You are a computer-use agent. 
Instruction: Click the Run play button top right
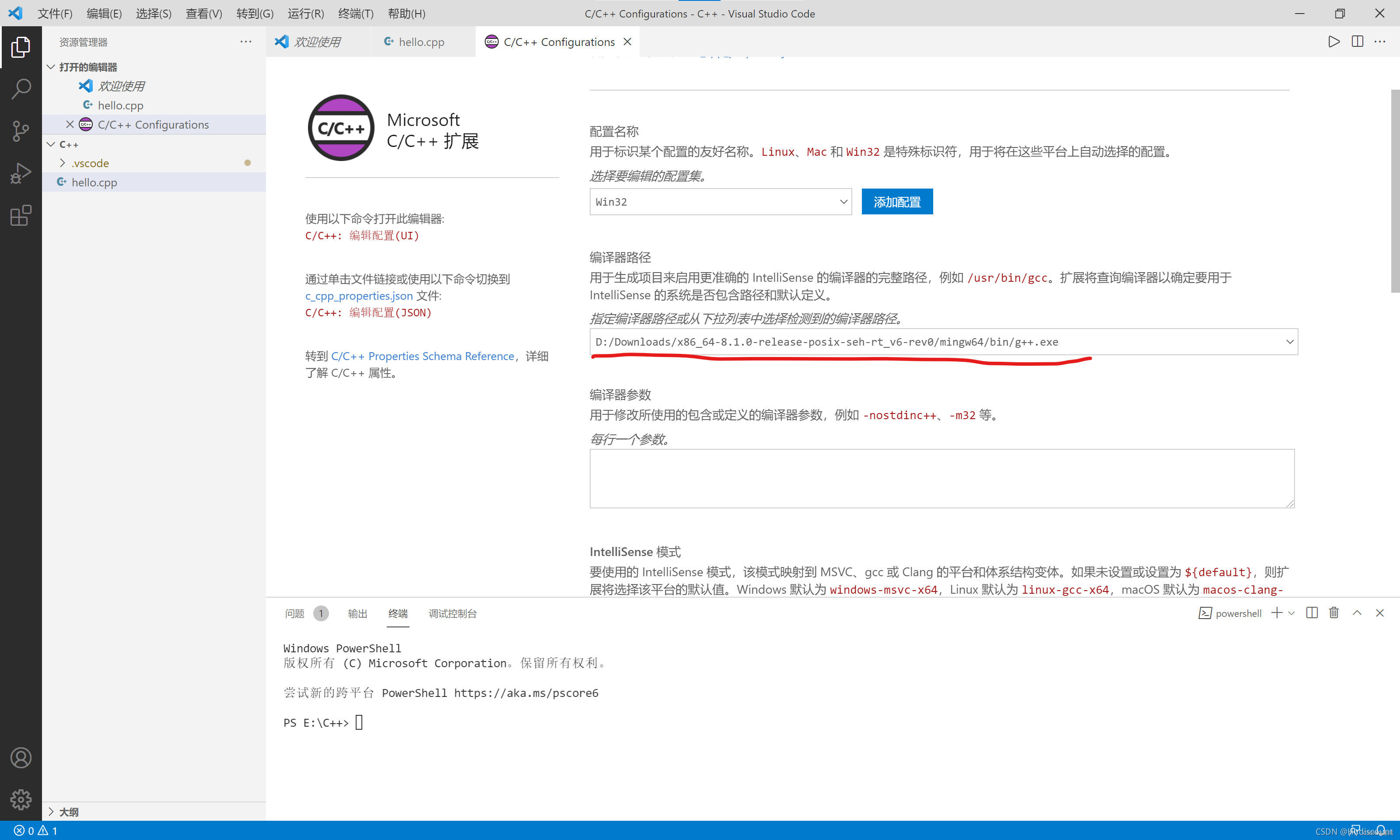point(1333,41)
